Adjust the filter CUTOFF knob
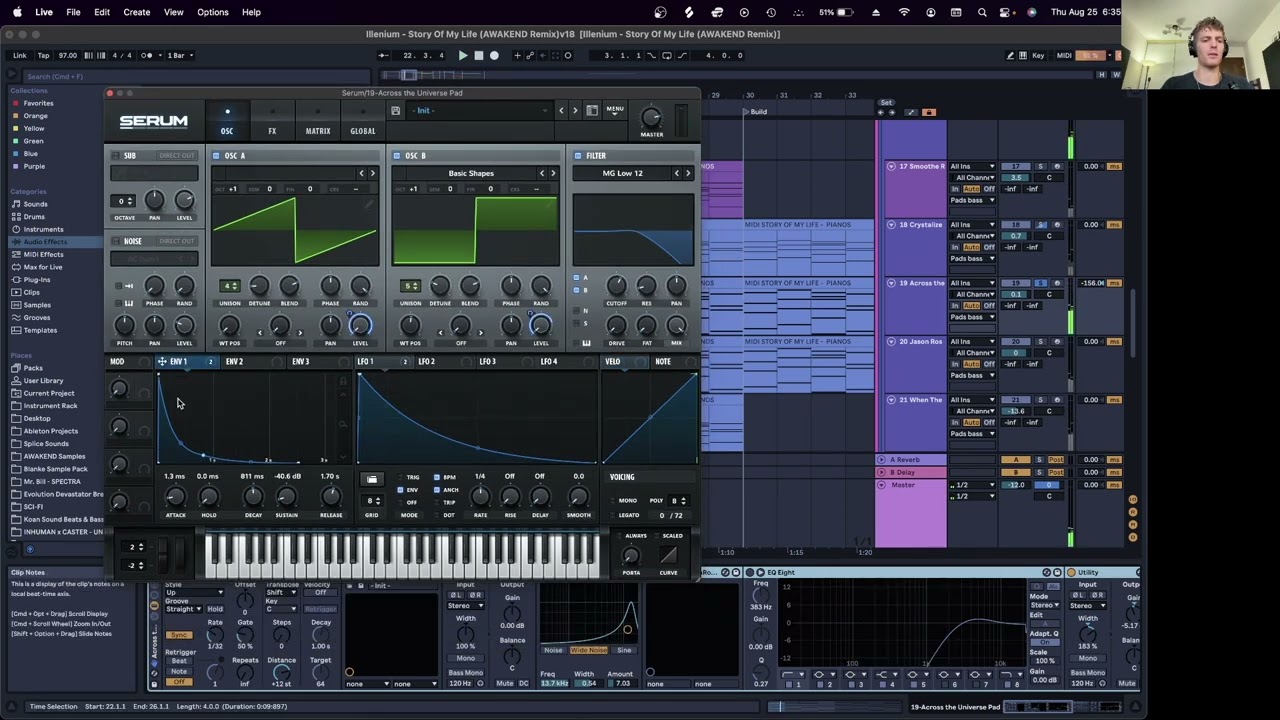Viewport: 1280px width, 720px height. 617,286
